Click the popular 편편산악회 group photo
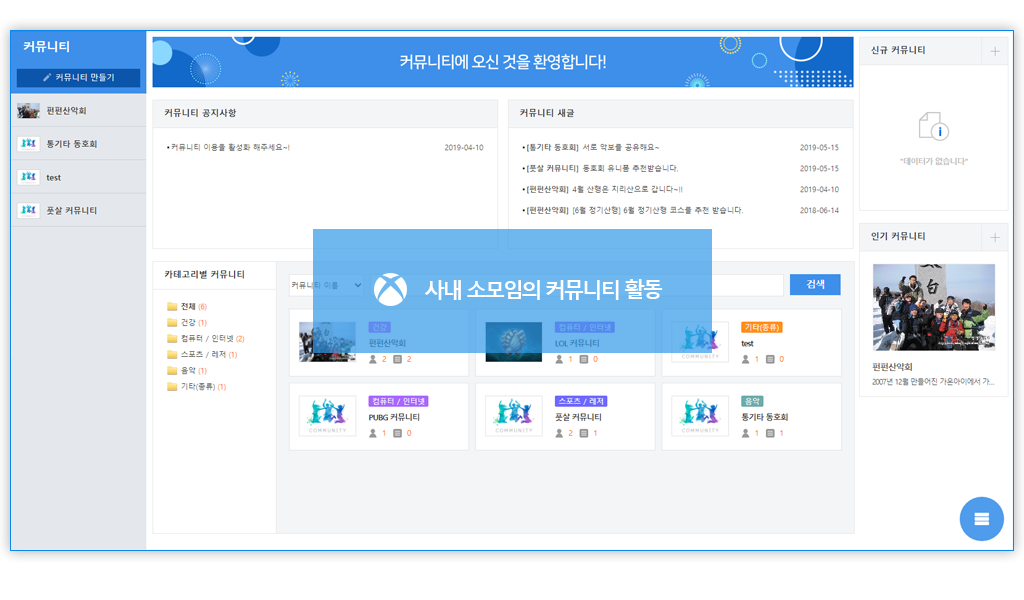Viewport: 1024px width, 600px height. [933, 307]
